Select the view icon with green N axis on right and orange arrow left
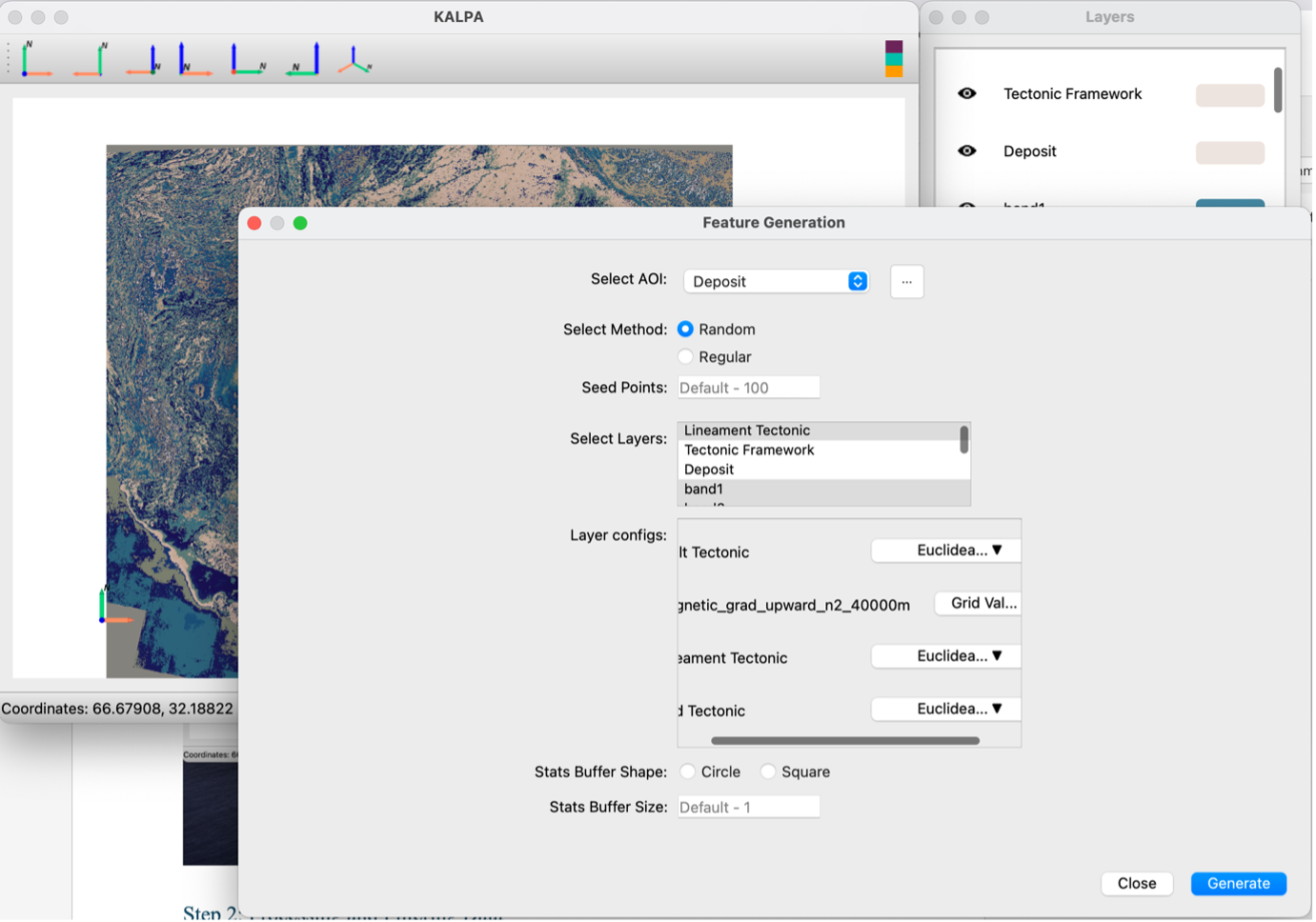This screenshot has height=922, width=1316. pyautogui.click(x=91, y=59)
